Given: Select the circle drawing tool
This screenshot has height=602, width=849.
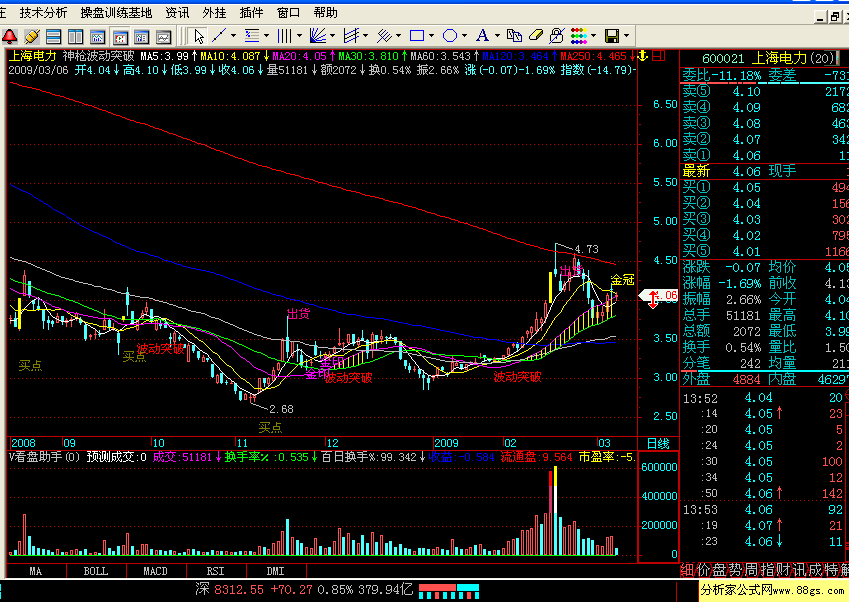Looking at the screenshot, I should pos(450,36).
